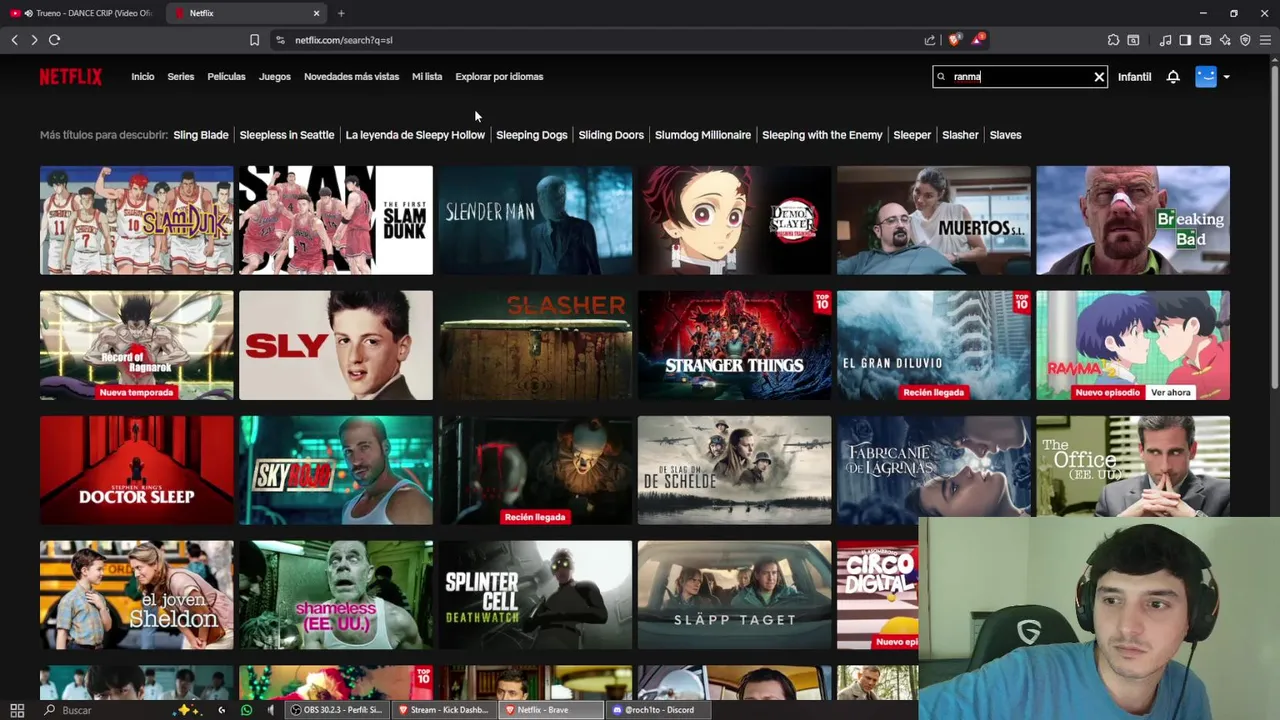Viewport: 1280px width, 720px height.
Task: Reload the Netflix page
Action: pos(54,40)
